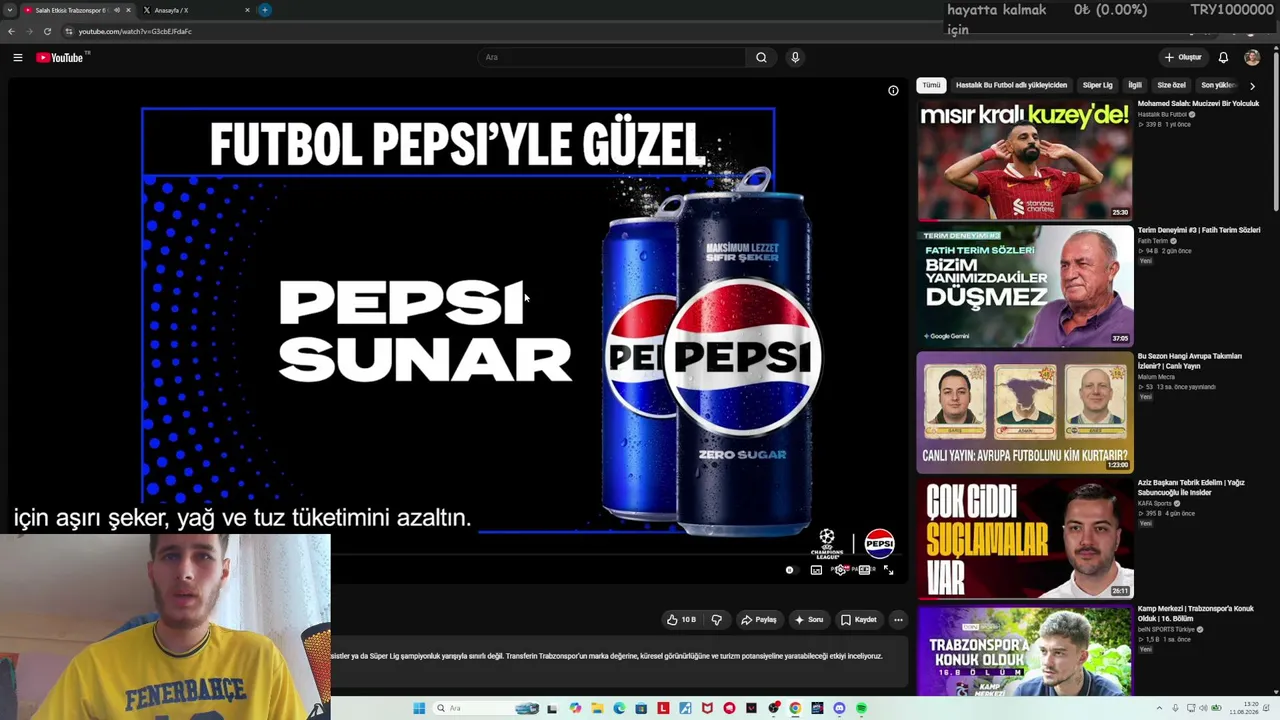Screen dimensions: 1280x720
Task: Open File Explorer from the taskbar
Action: 597,709
